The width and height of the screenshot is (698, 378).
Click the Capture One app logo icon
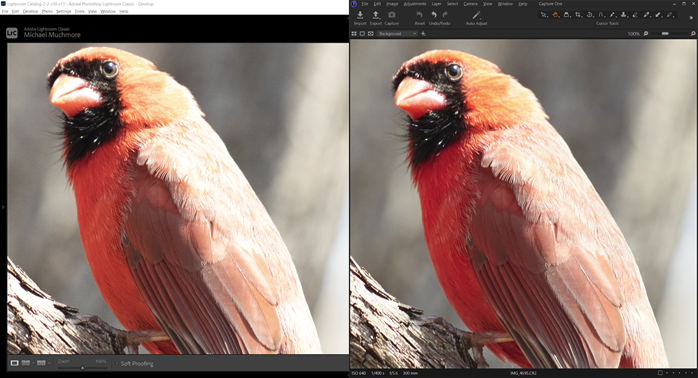click(x=354, y=4)
